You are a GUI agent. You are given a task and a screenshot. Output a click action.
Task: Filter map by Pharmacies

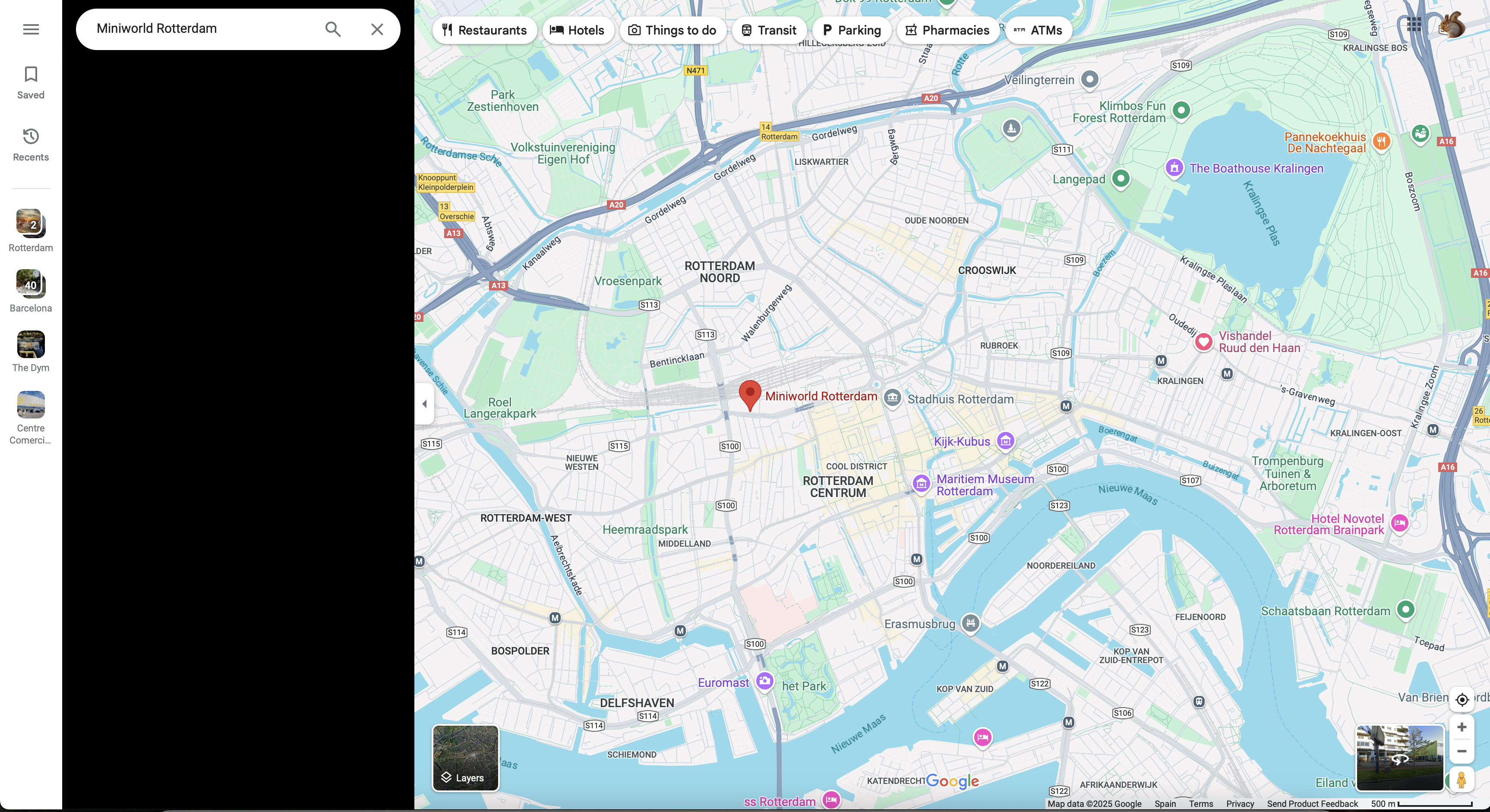point(947,30)
